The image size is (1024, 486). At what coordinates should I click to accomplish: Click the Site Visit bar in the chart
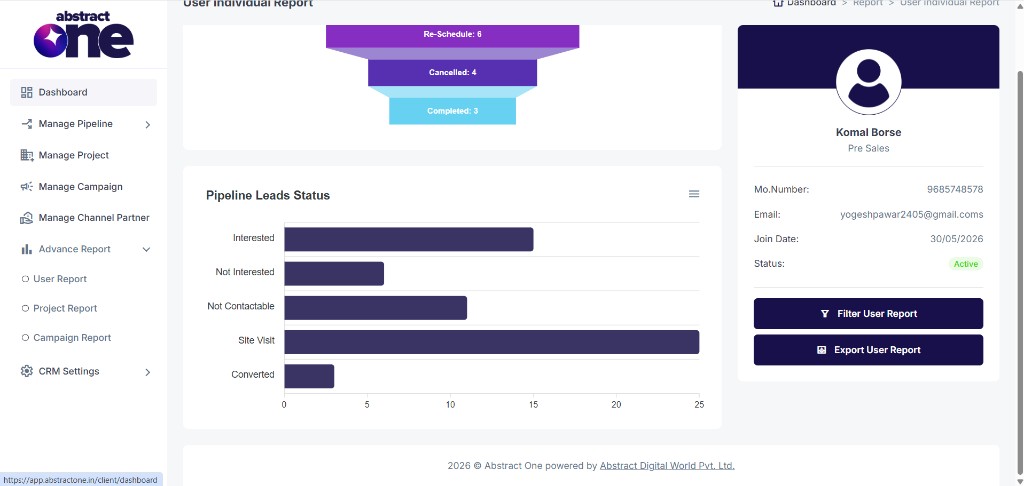[x=492, y=342]
